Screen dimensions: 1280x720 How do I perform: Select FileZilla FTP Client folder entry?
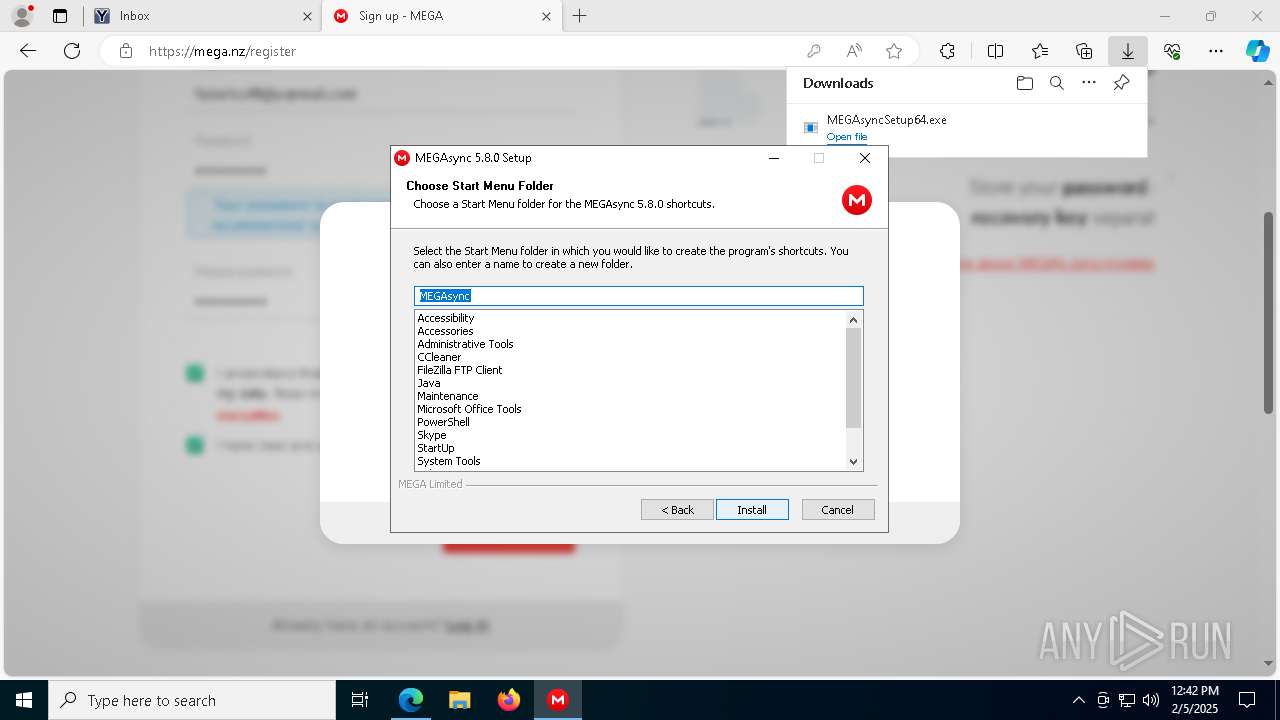click(x=460, y=370)
